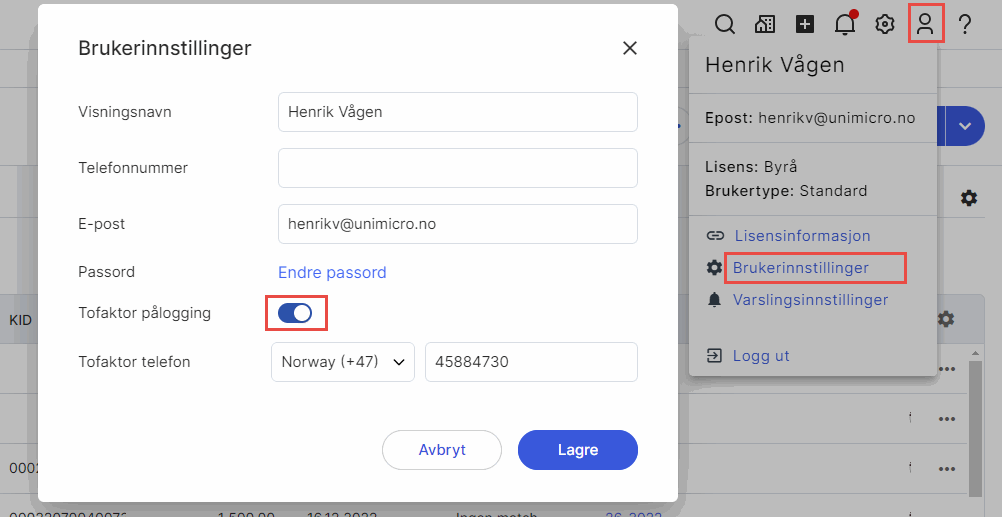Open the three-dot row actions menu

pos(945,369)
